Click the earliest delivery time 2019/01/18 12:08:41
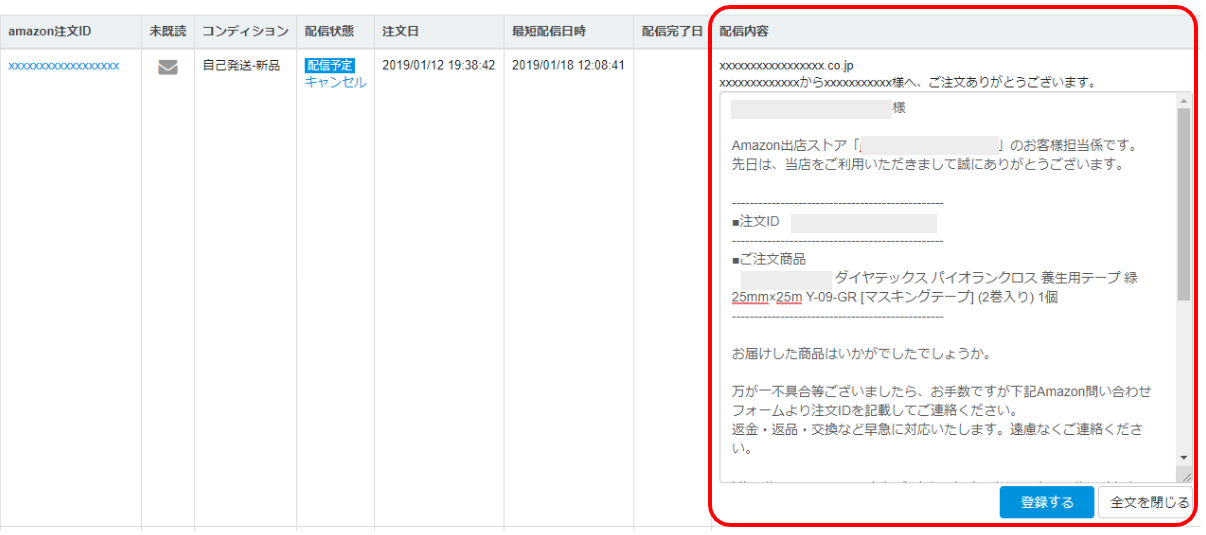The width and height of the screenshot is (1206, 535). (x=569, y=66)
